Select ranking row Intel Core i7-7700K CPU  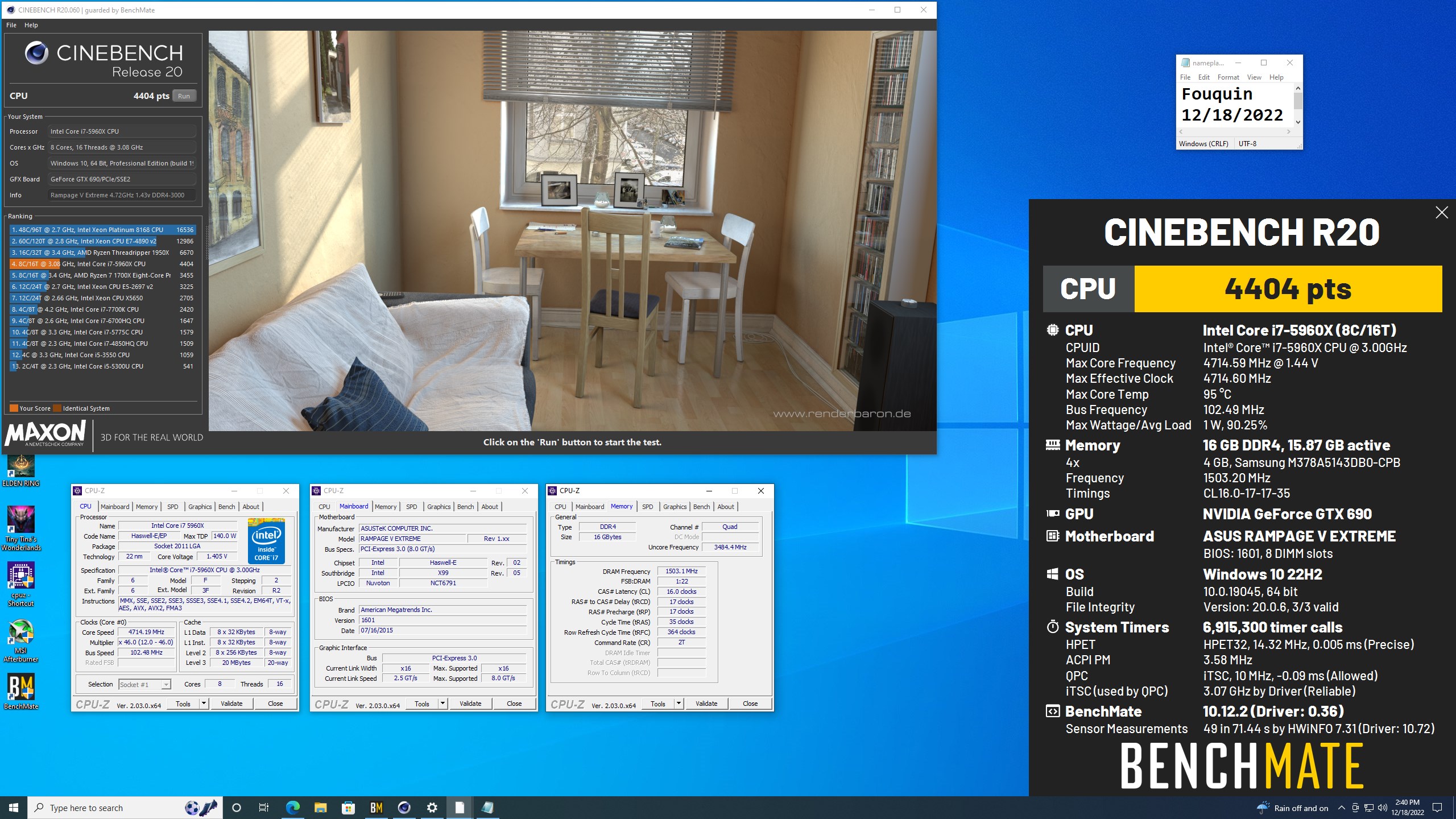click(103, 309)
